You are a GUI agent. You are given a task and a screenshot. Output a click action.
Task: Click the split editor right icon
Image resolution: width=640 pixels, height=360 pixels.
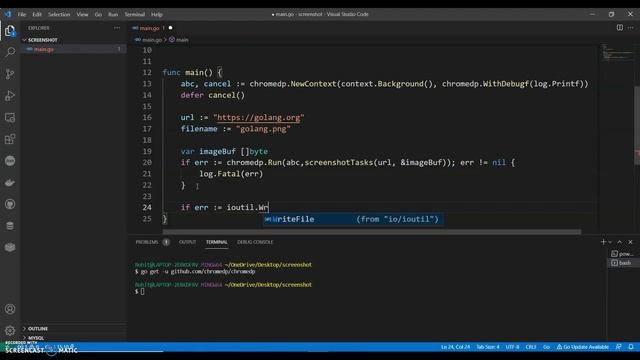pyautogui.click(x=620, y=28)
